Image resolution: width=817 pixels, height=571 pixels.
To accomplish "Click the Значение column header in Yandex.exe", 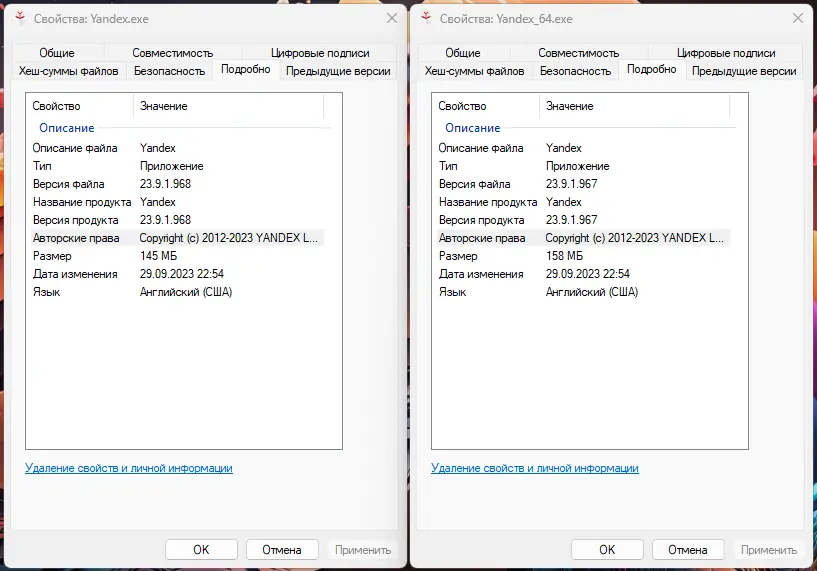I will click(164, 106).
